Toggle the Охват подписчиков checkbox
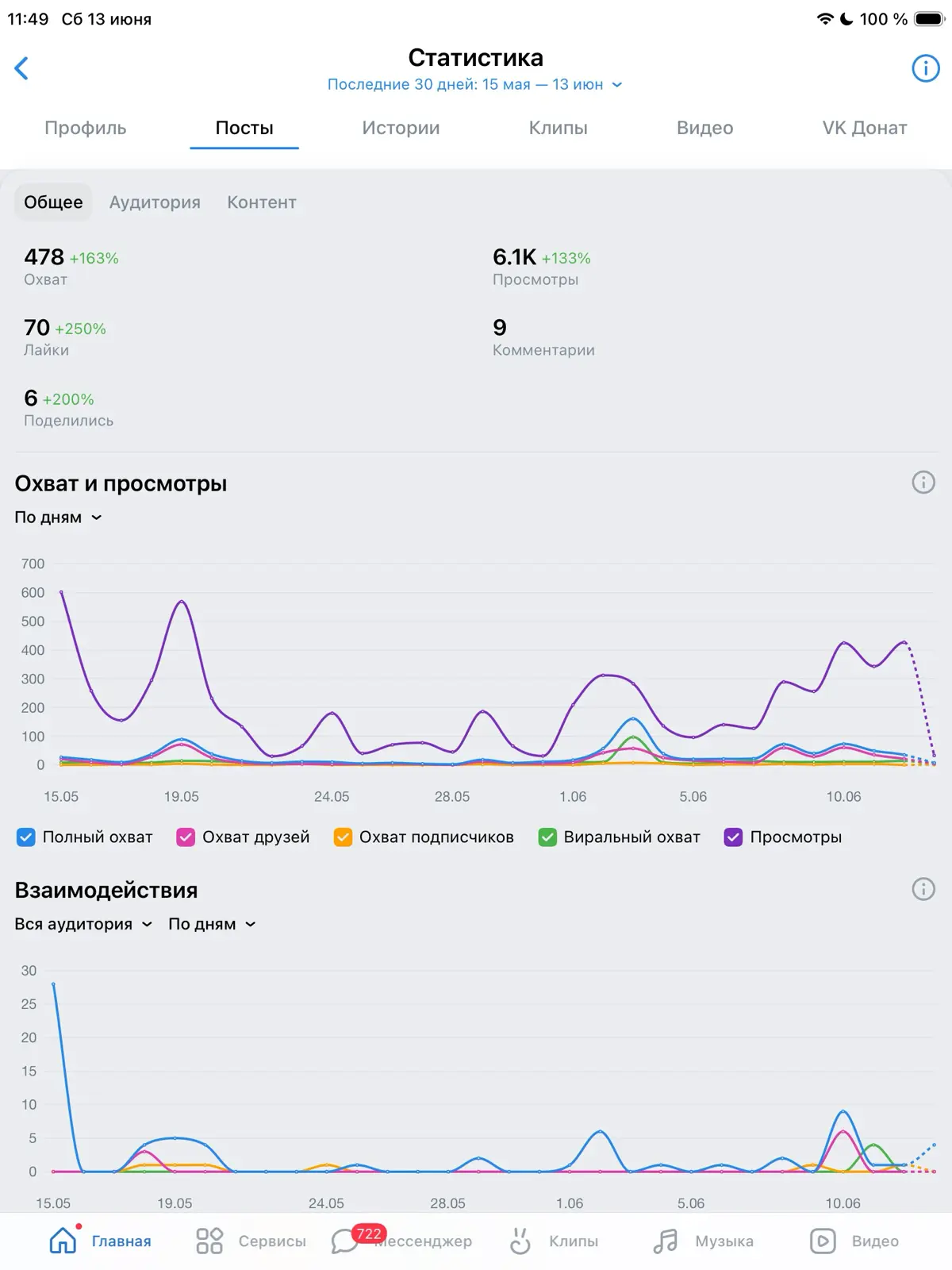The width and height of the screenshot is (952, 1270). coord(343,837)
